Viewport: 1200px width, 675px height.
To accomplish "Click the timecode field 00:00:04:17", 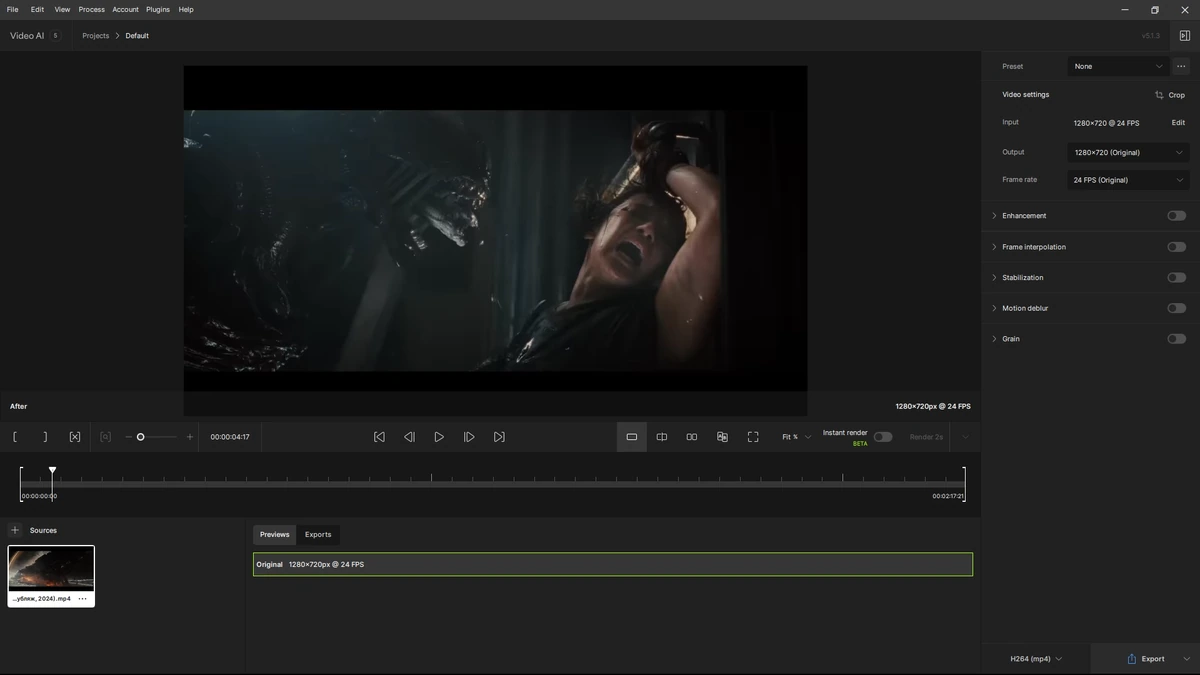I will click(230, 437).
